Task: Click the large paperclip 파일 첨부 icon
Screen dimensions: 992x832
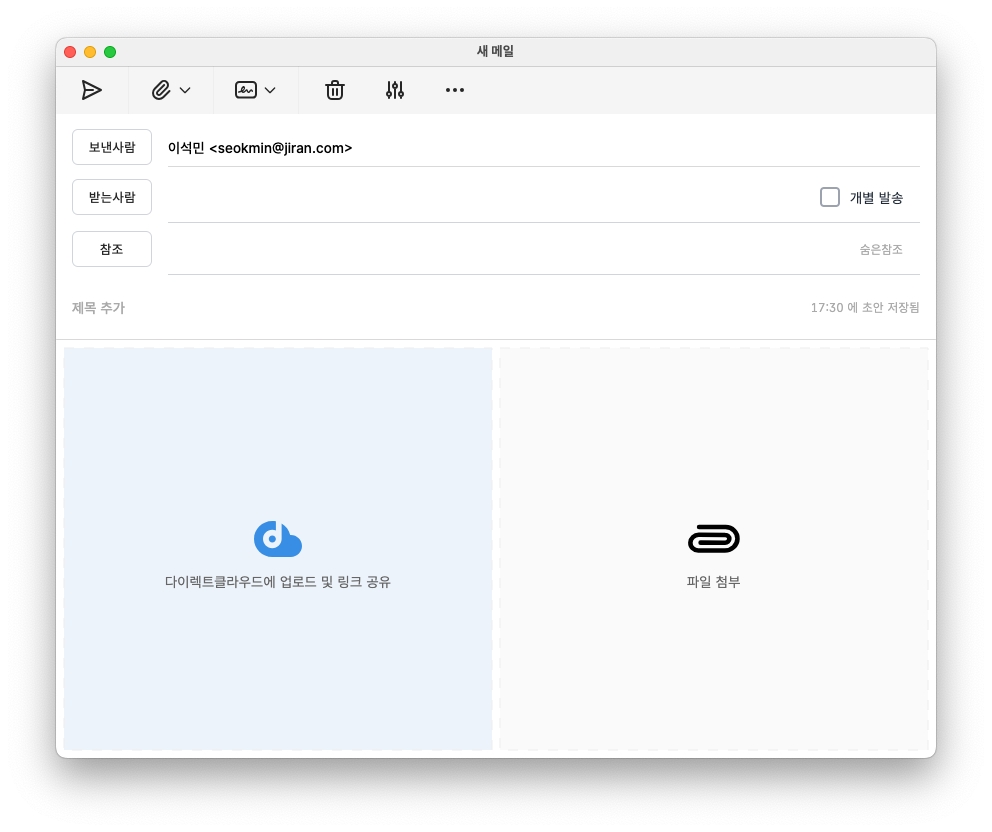Action: point(714,539)
